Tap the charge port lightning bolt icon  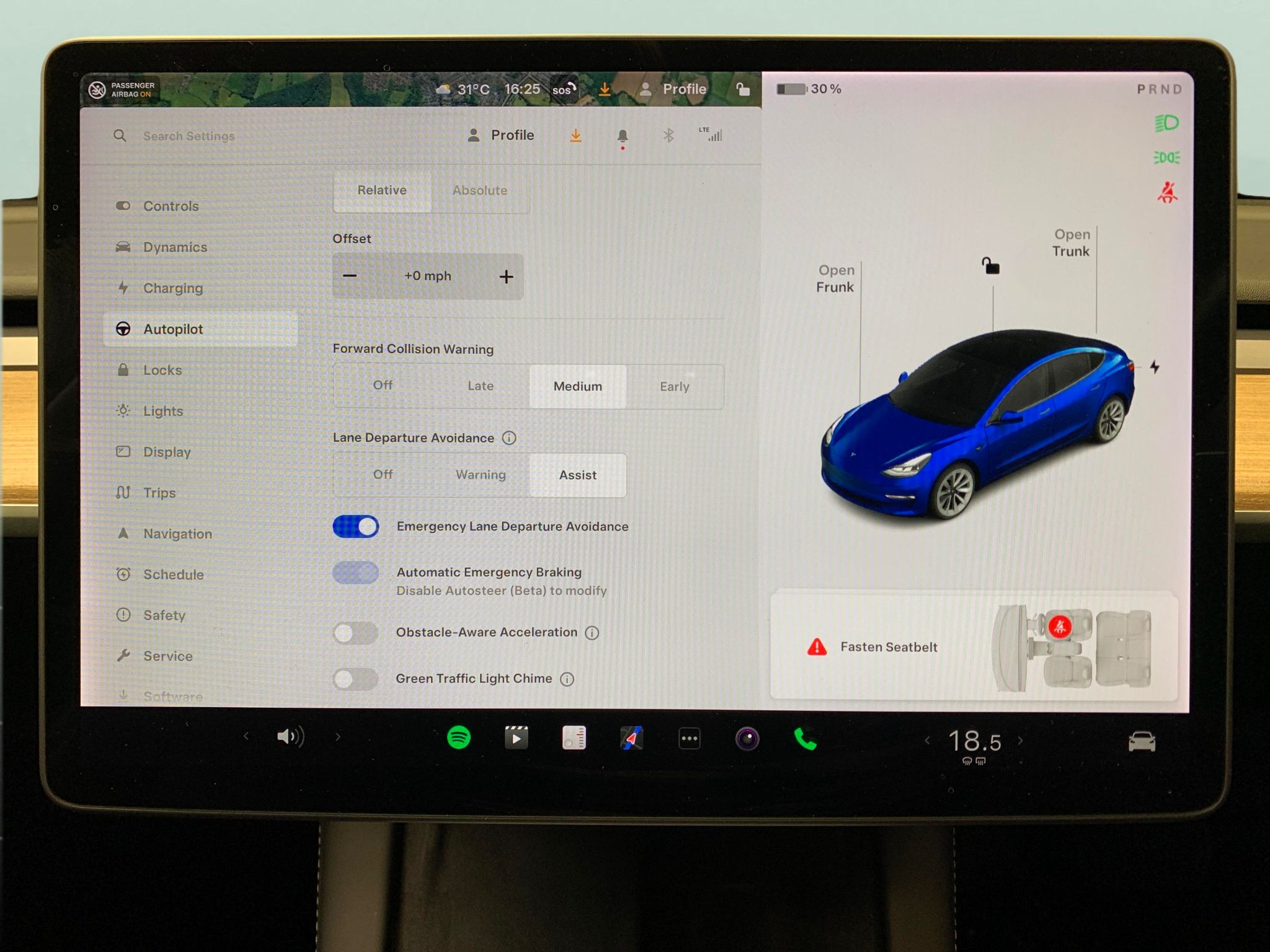(1155, 367)
